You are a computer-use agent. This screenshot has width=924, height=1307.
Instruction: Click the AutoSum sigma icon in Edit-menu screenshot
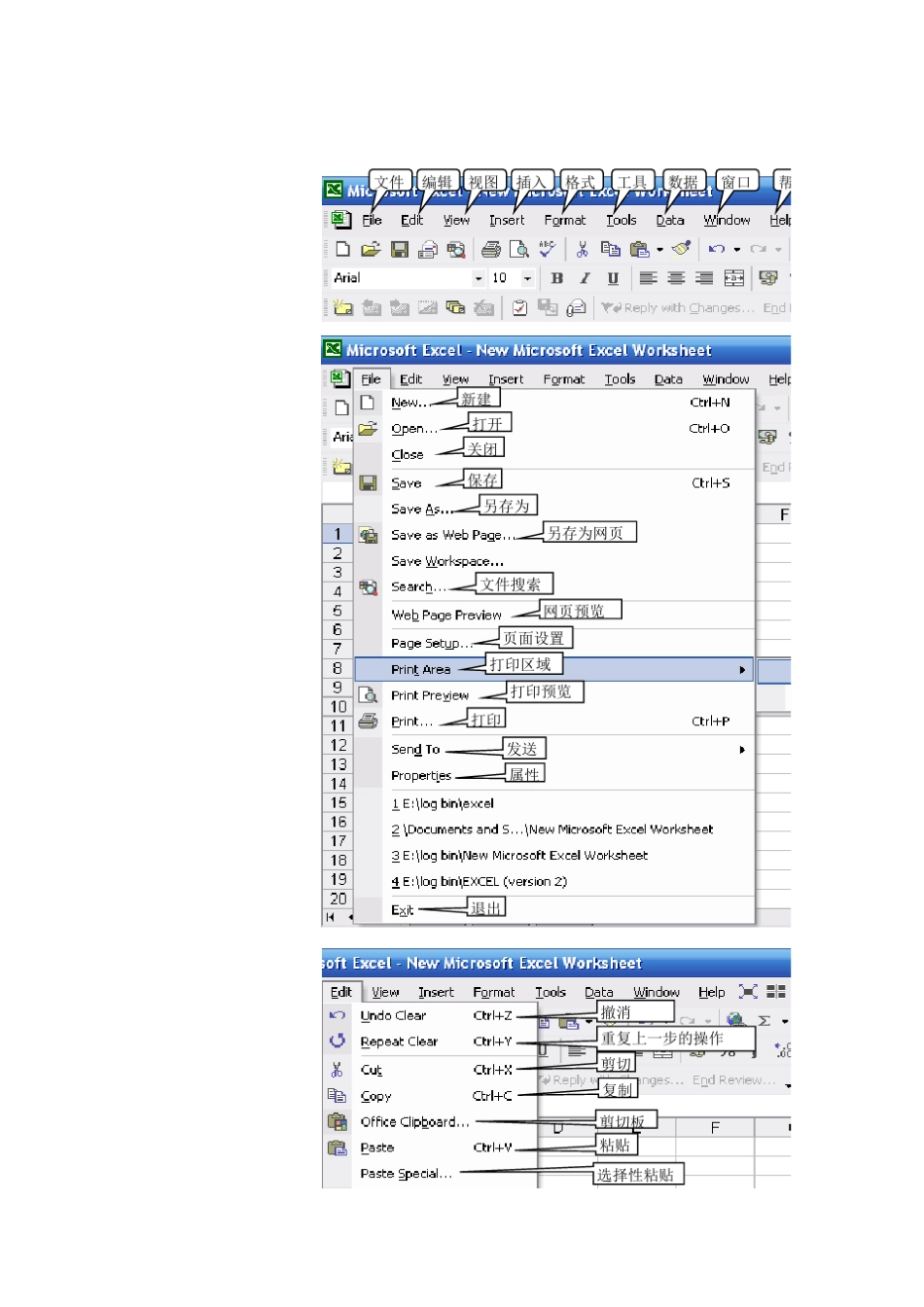[x=764, y=1020]
